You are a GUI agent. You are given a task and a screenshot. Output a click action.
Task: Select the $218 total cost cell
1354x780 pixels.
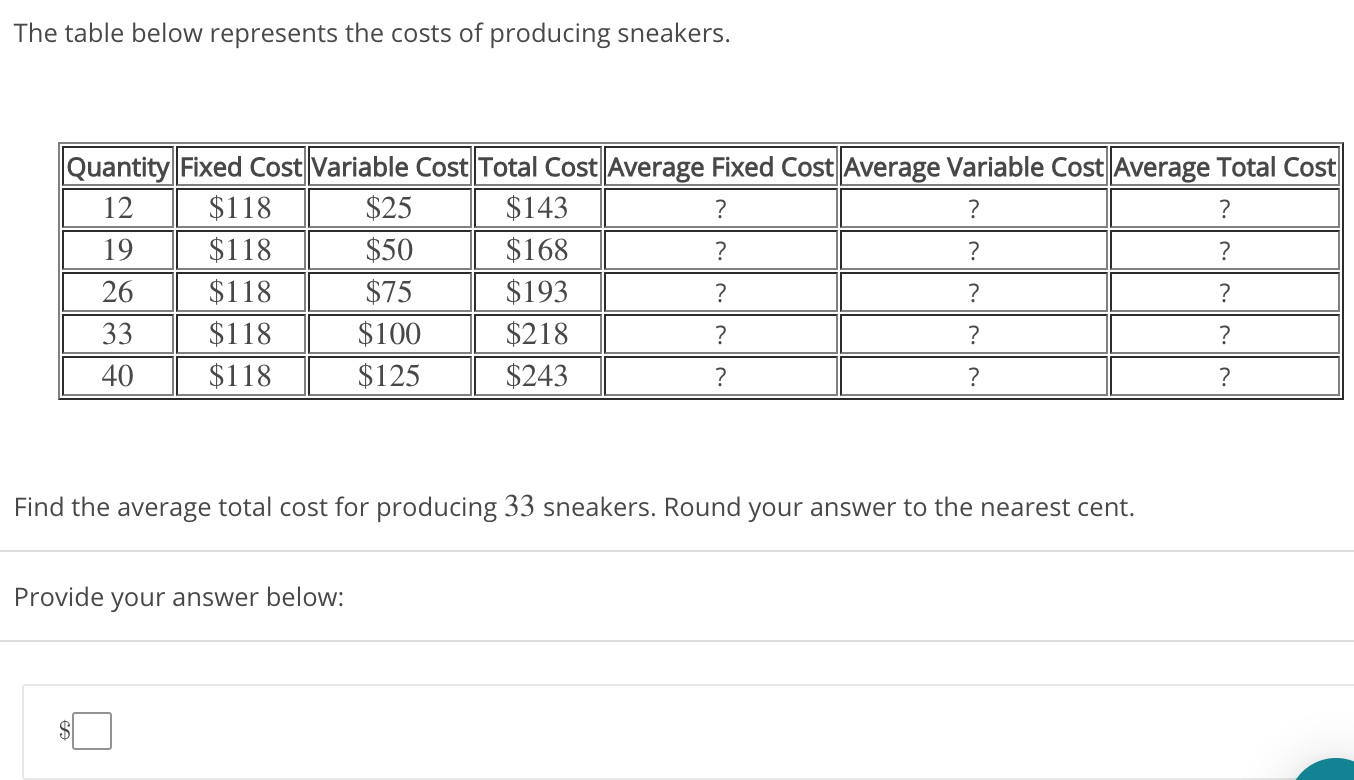537,334
